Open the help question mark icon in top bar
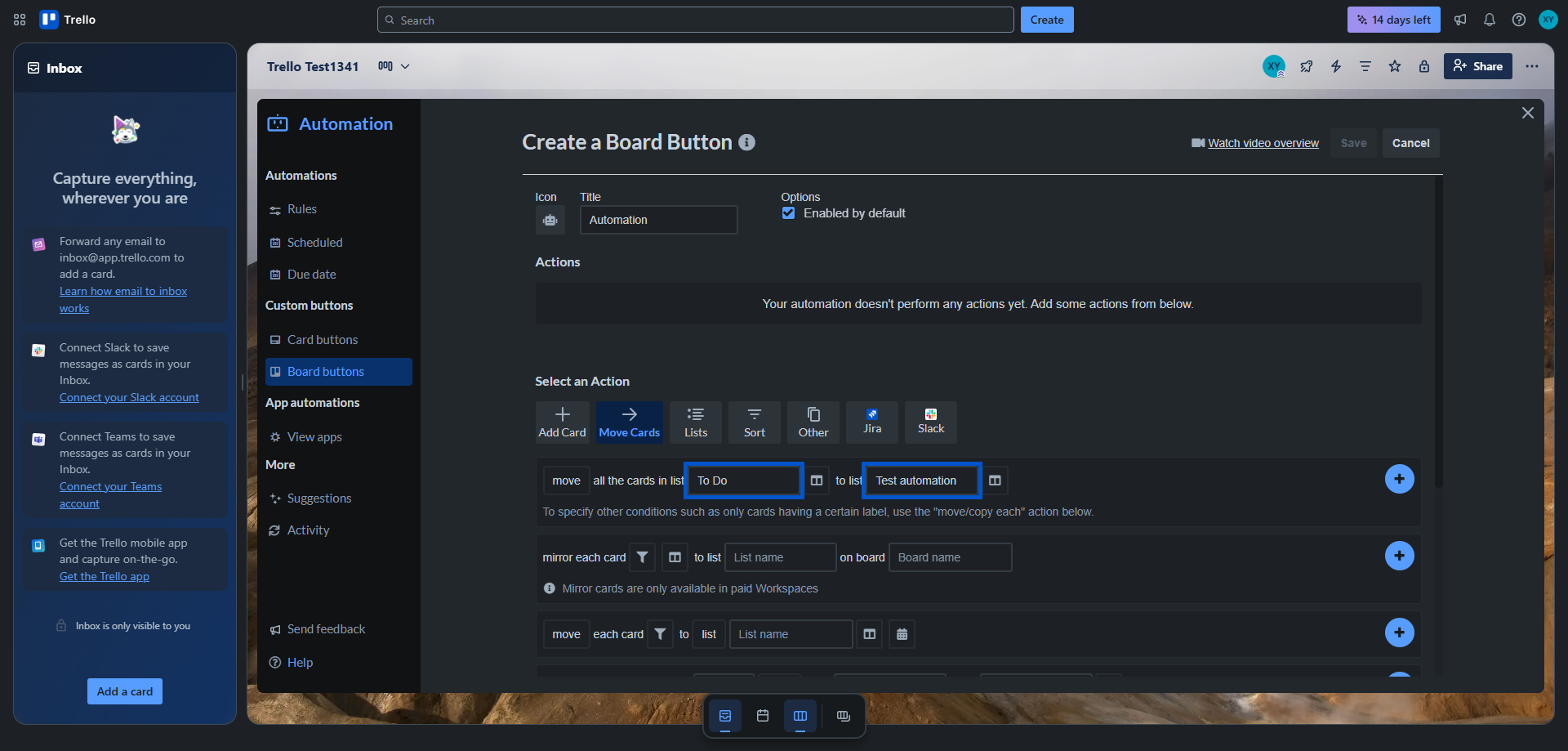 (1519, 20)
